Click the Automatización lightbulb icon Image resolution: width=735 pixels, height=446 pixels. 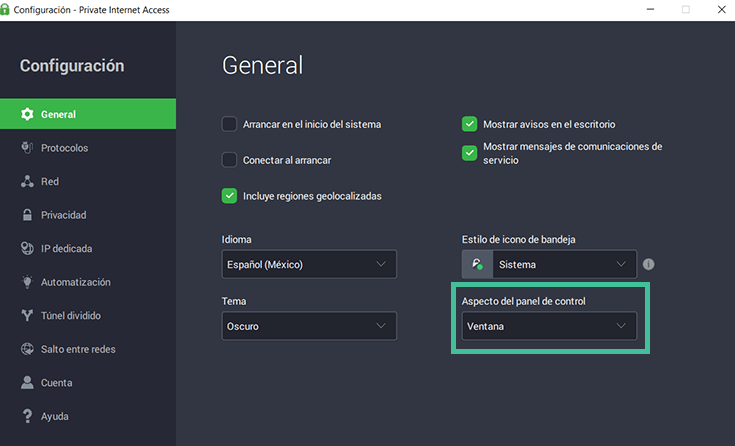[27, 282]
